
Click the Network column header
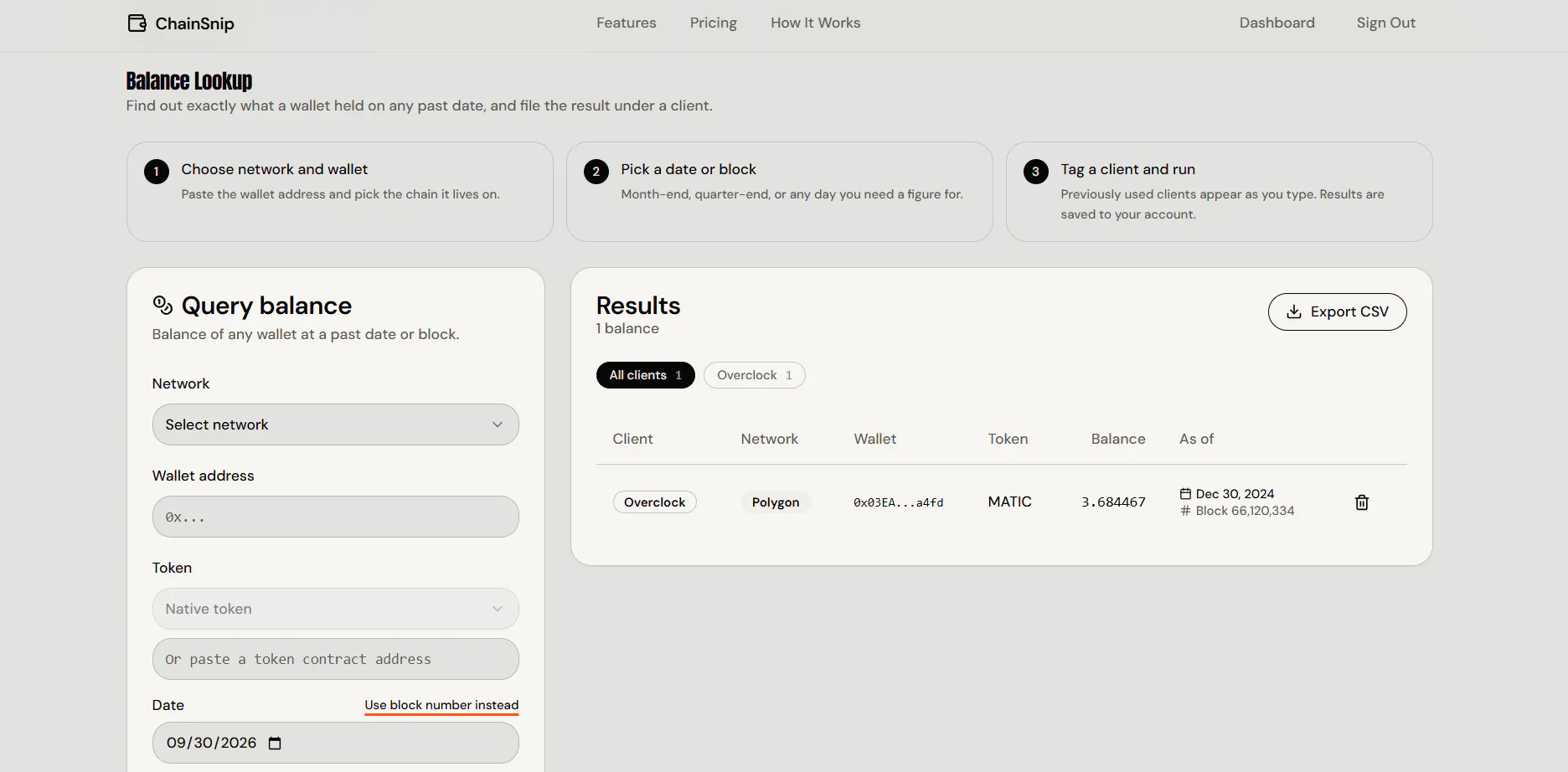(x=769, y=439)
